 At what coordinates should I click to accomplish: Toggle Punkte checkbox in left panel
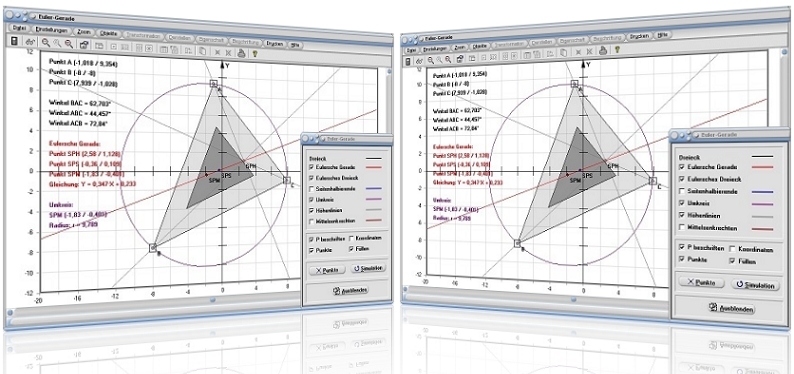311,250
